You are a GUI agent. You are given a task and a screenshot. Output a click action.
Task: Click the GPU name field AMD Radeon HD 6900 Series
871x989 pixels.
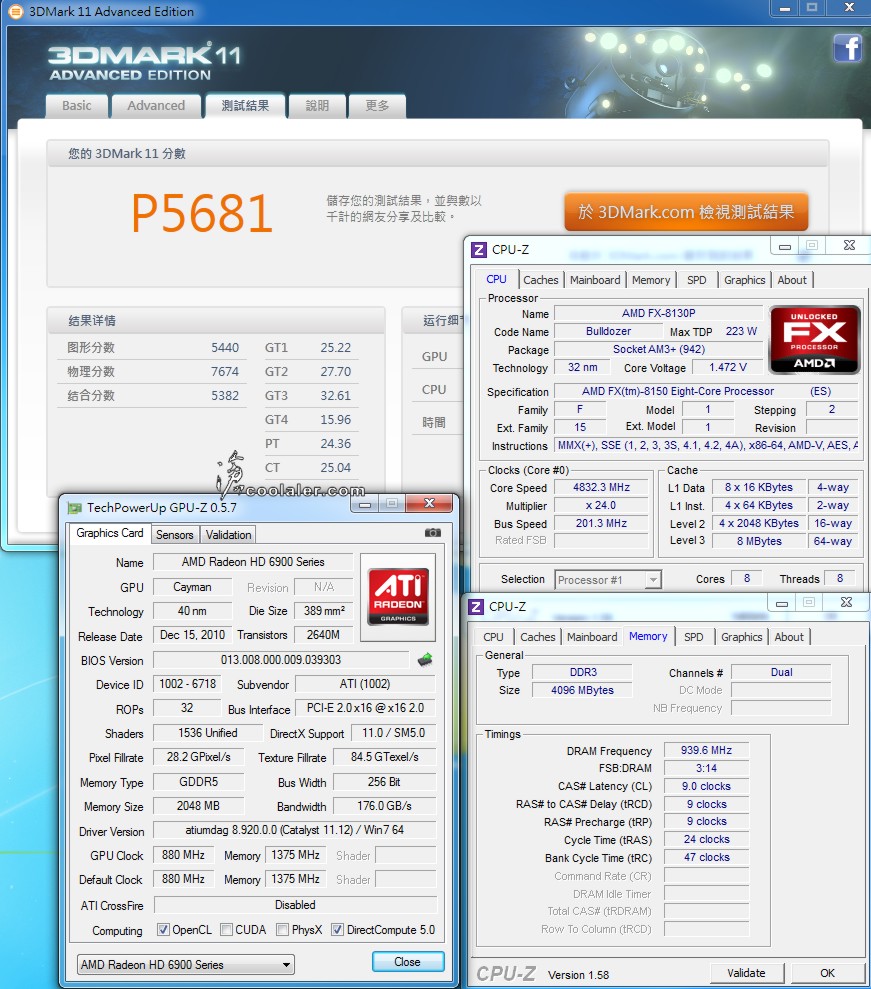point(253,562)
